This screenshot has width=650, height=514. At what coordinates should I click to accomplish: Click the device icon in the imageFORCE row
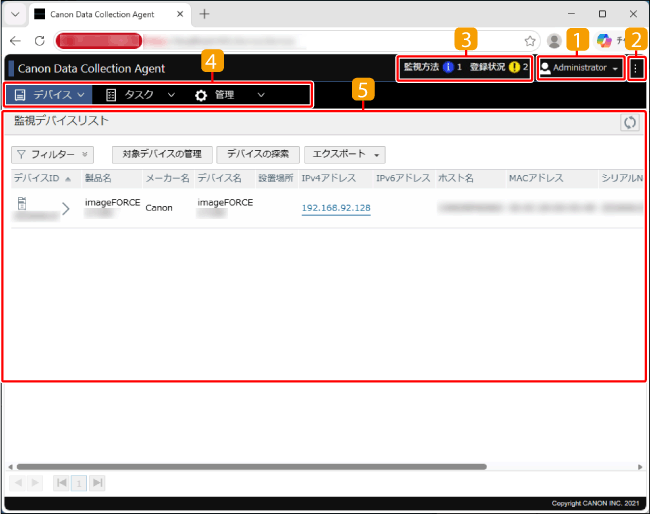[22, 203]
